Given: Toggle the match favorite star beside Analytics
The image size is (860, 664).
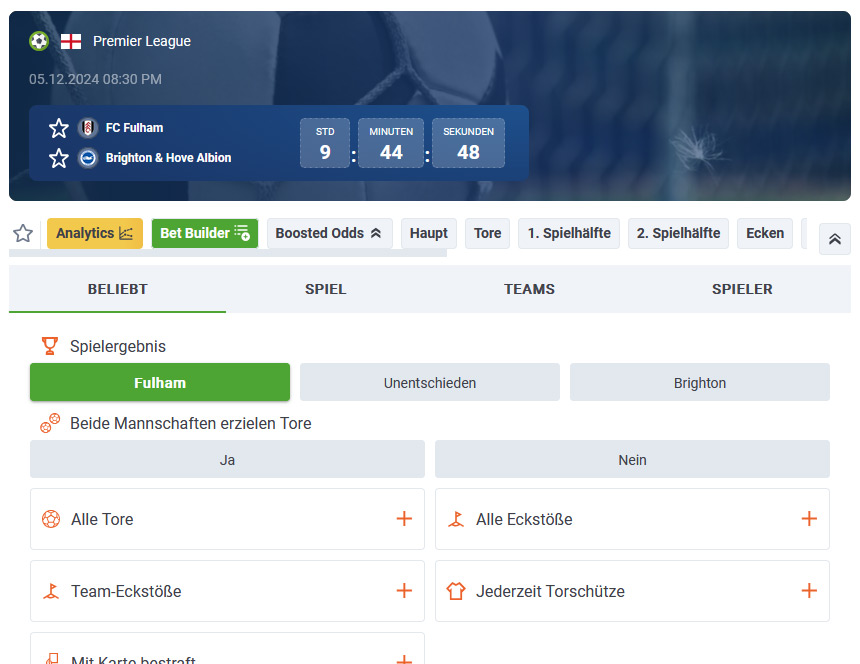Looking at the screenshot, I should (23, 234).
